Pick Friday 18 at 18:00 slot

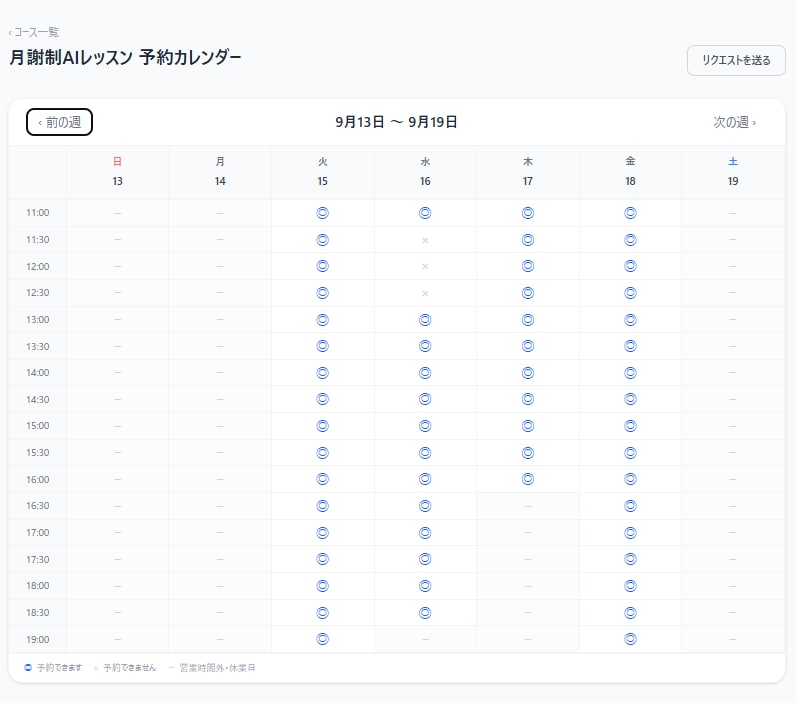pos(631,586)
